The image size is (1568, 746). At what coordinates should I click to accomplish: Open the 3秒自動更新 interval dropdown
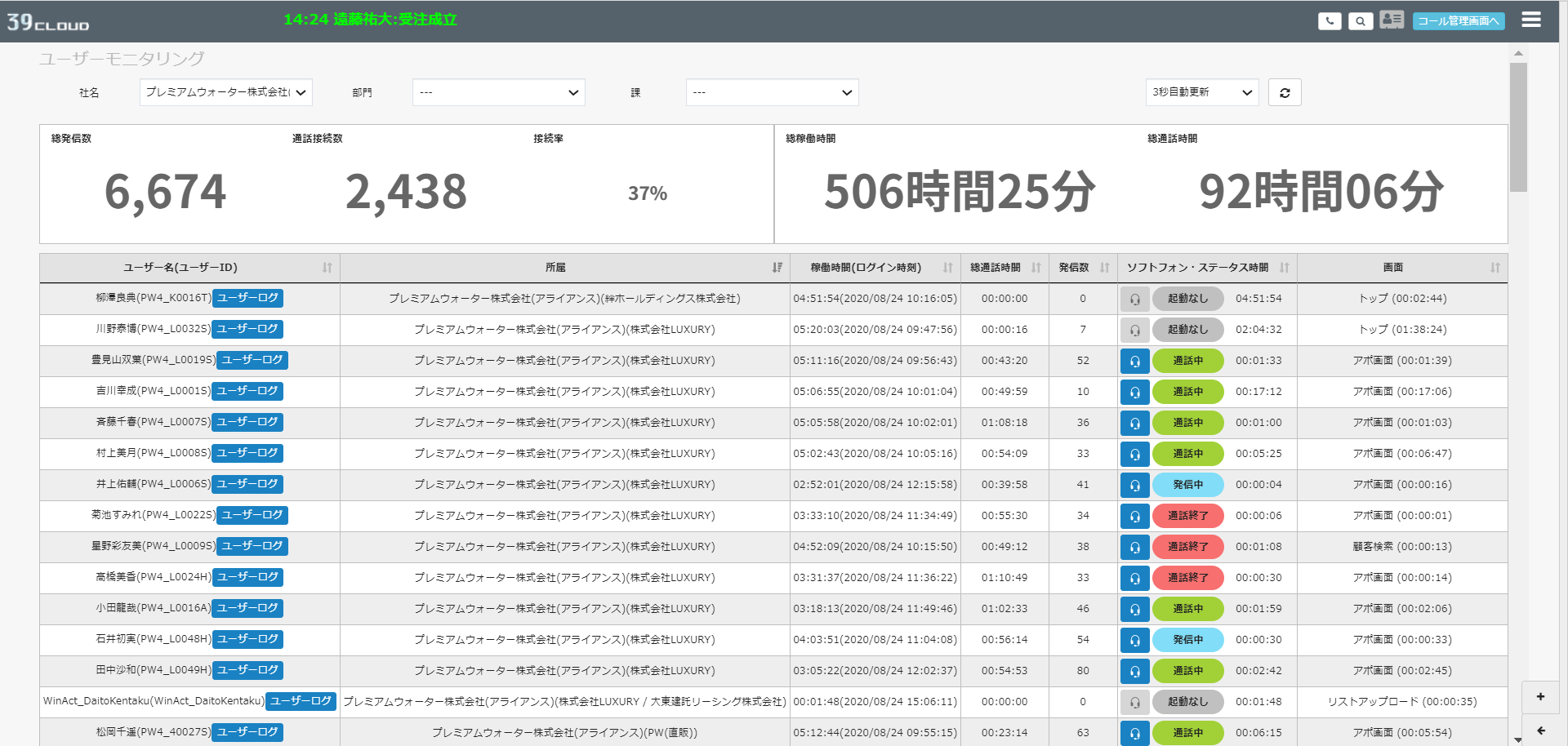click(1202, 92)
